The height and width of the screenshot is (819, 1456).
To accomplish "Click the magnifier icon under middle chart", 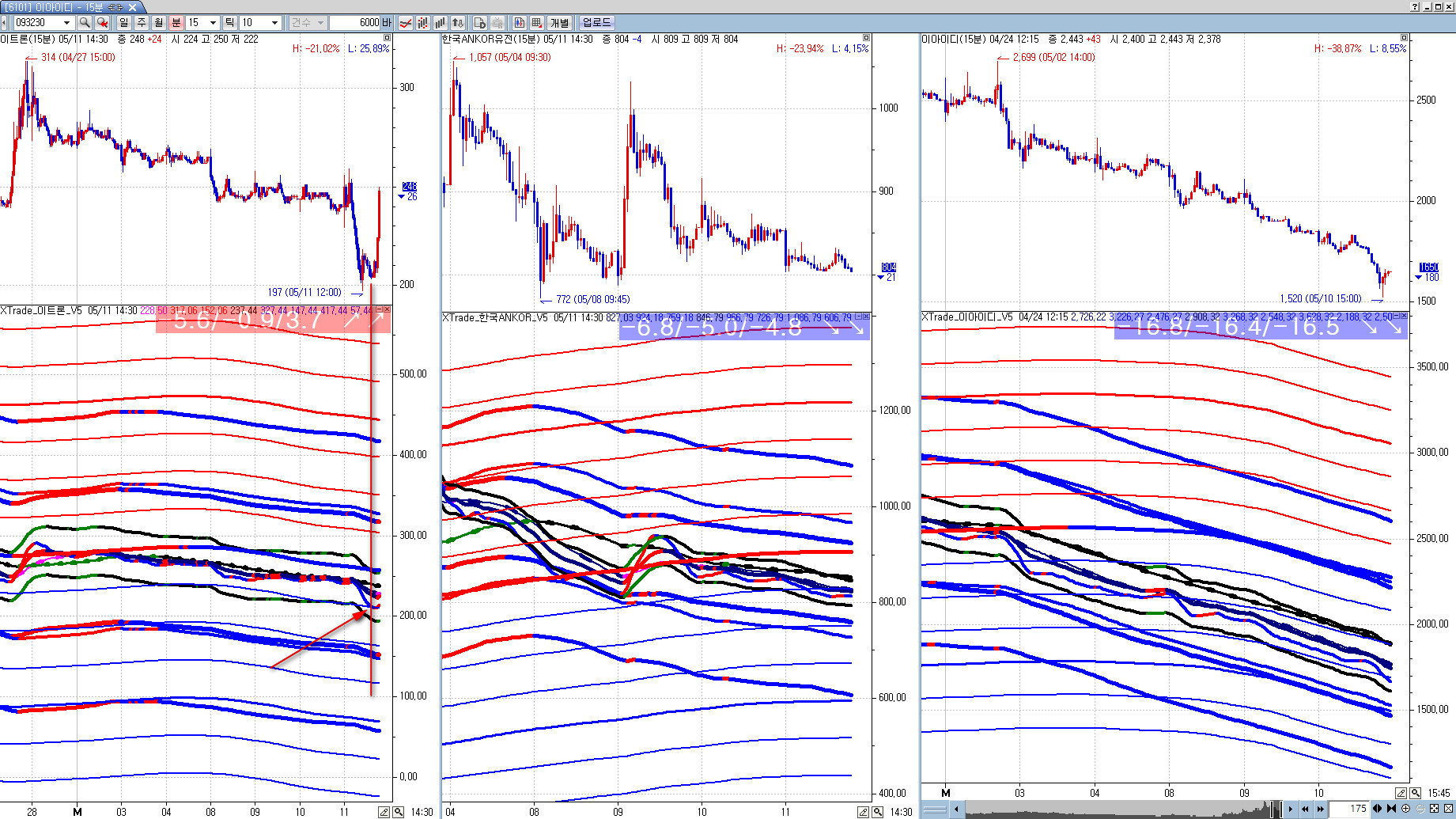I will [x=878, y=812].
